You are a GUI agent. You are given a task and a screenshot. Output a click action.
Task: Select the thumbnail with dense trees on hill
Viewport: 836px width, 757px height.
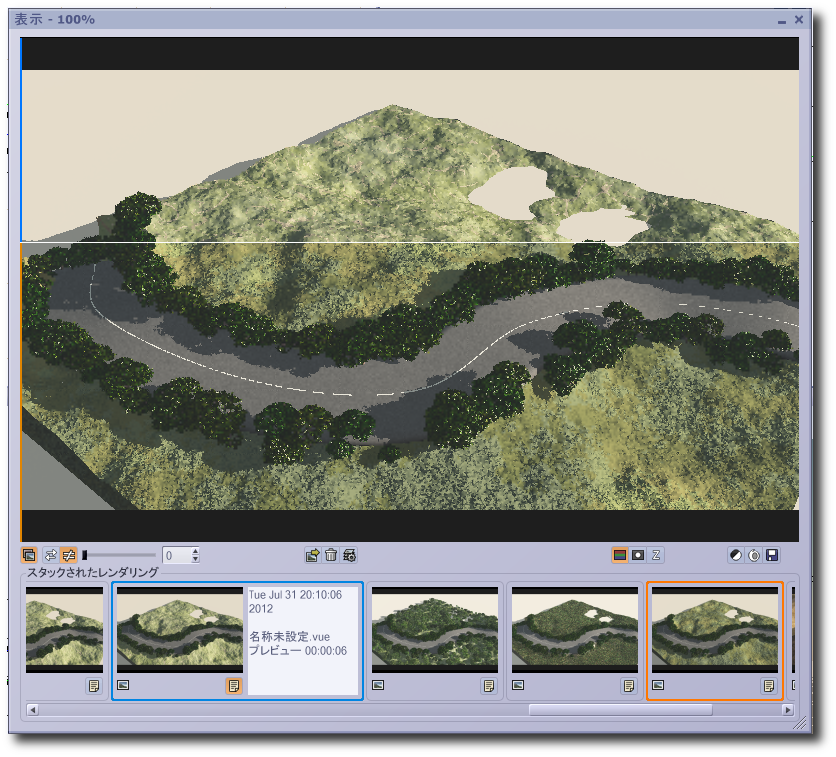(x=435, y=630)
